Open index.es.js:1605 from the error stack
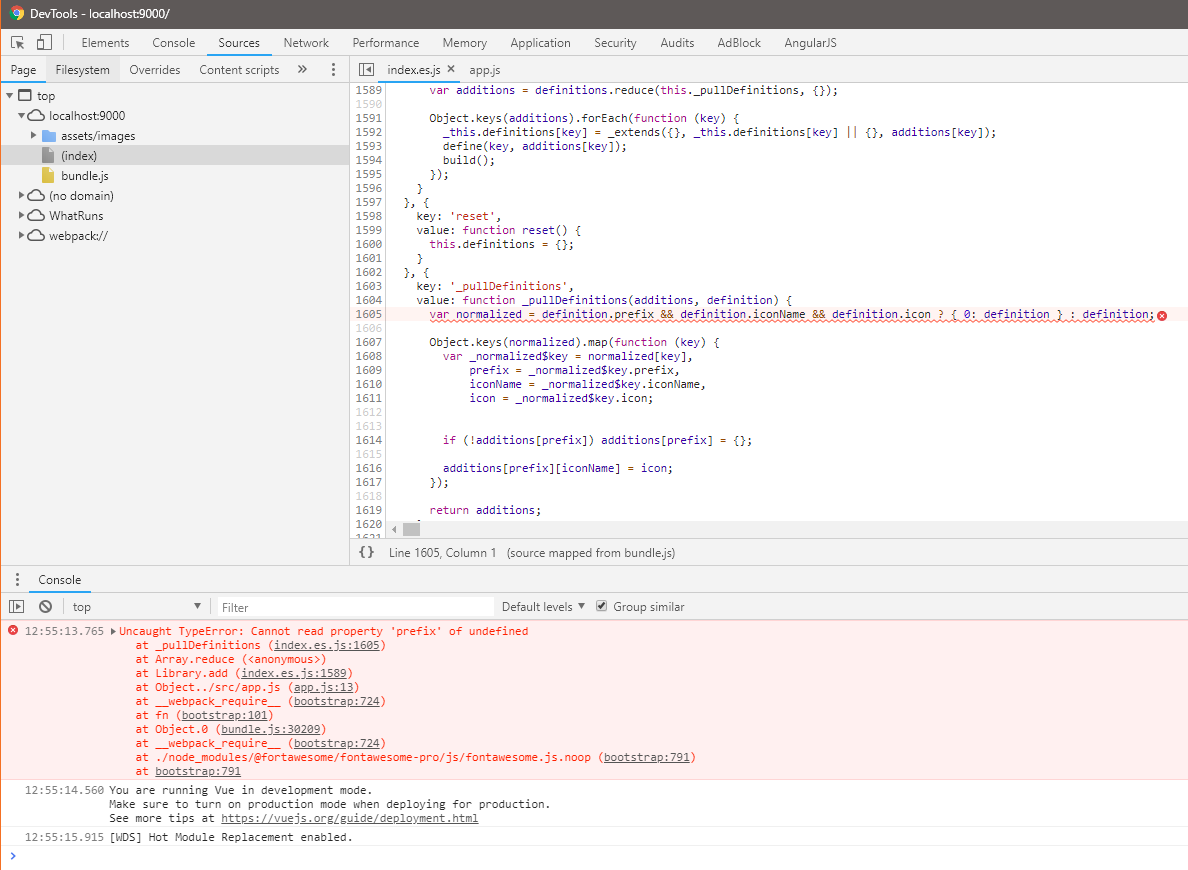Image resolution: width=1188 pixels, height=870 pixels. pos(327,645)
